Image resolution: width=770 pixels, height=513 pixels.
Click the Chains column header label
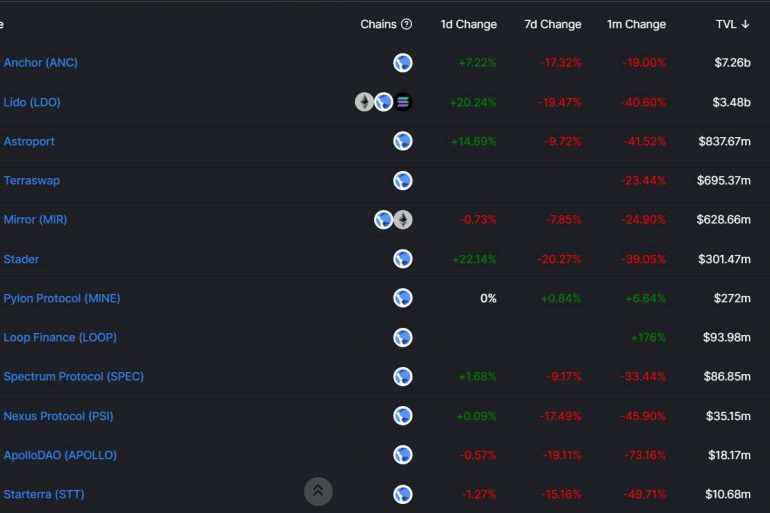(x=378, y=24)
